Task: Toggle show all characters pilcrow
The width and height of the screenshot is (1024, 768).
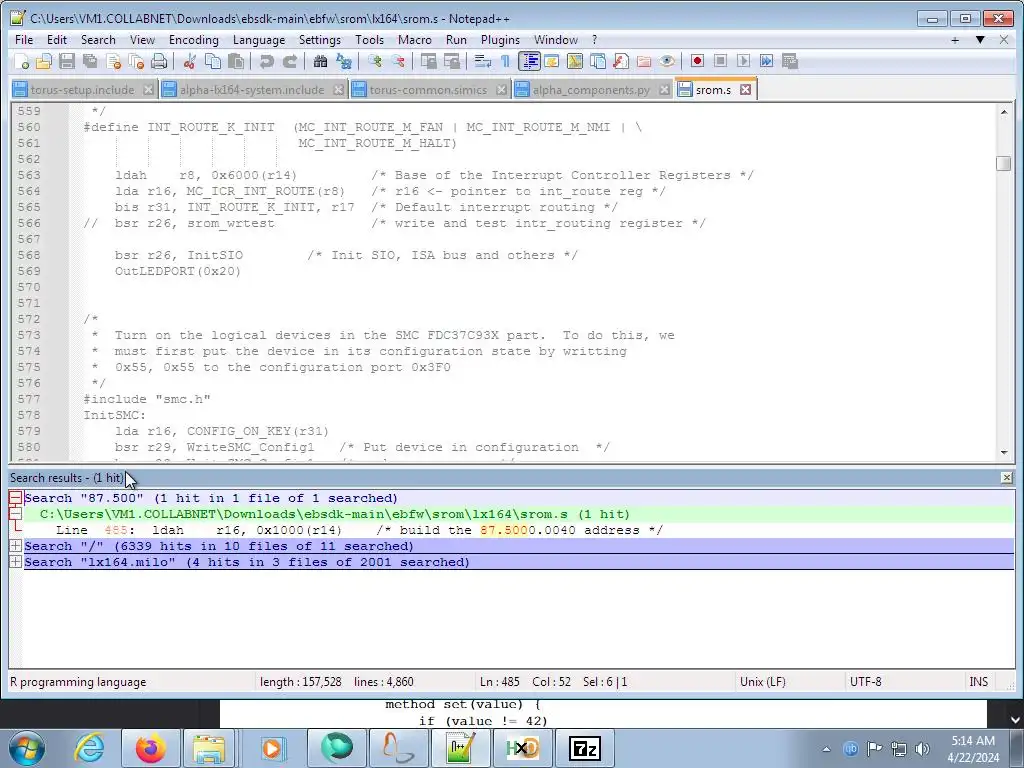Action: 505,61
